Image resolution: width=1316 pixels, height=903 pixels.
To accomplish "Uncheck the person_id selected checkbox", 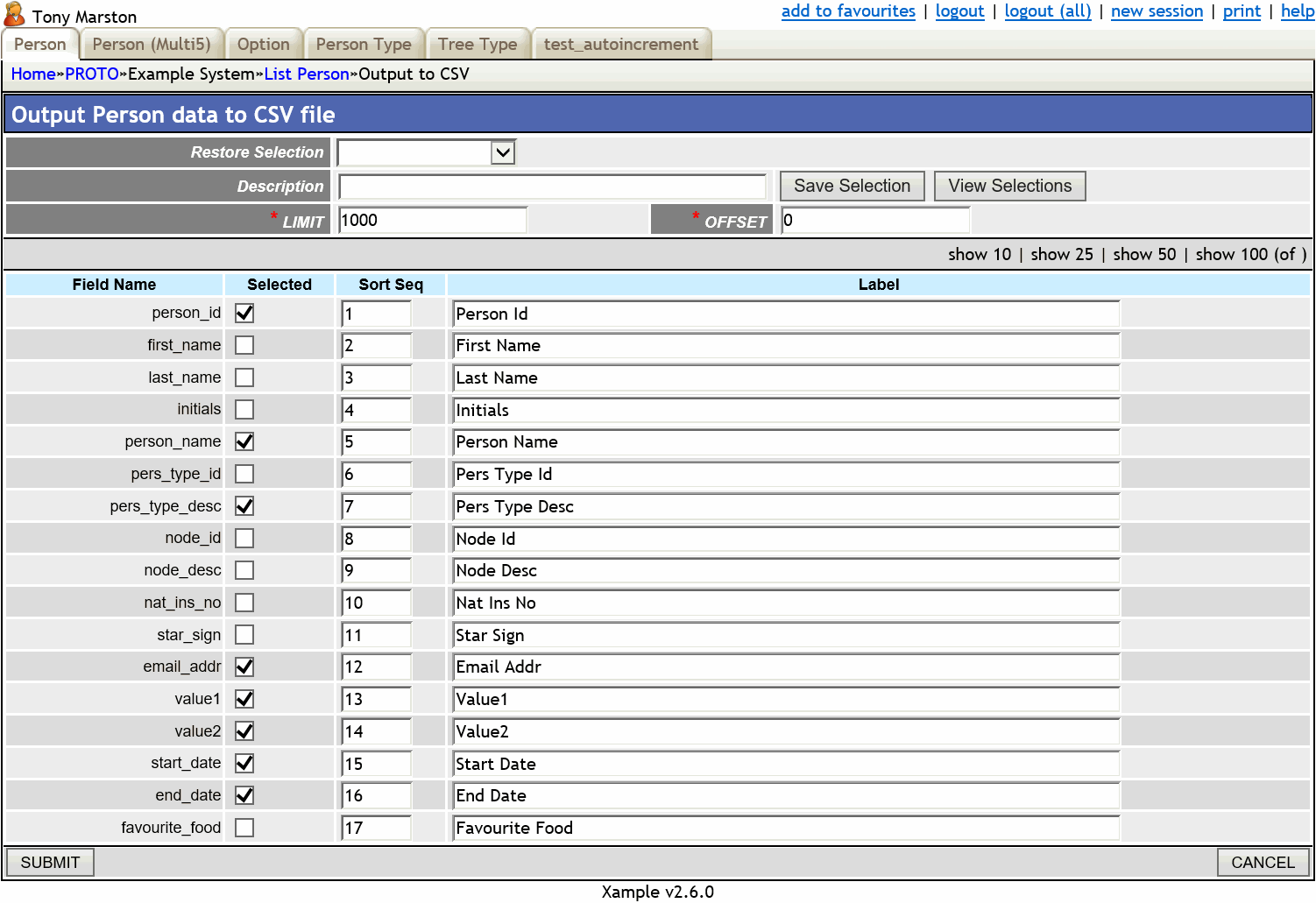I will click(244, 313).
